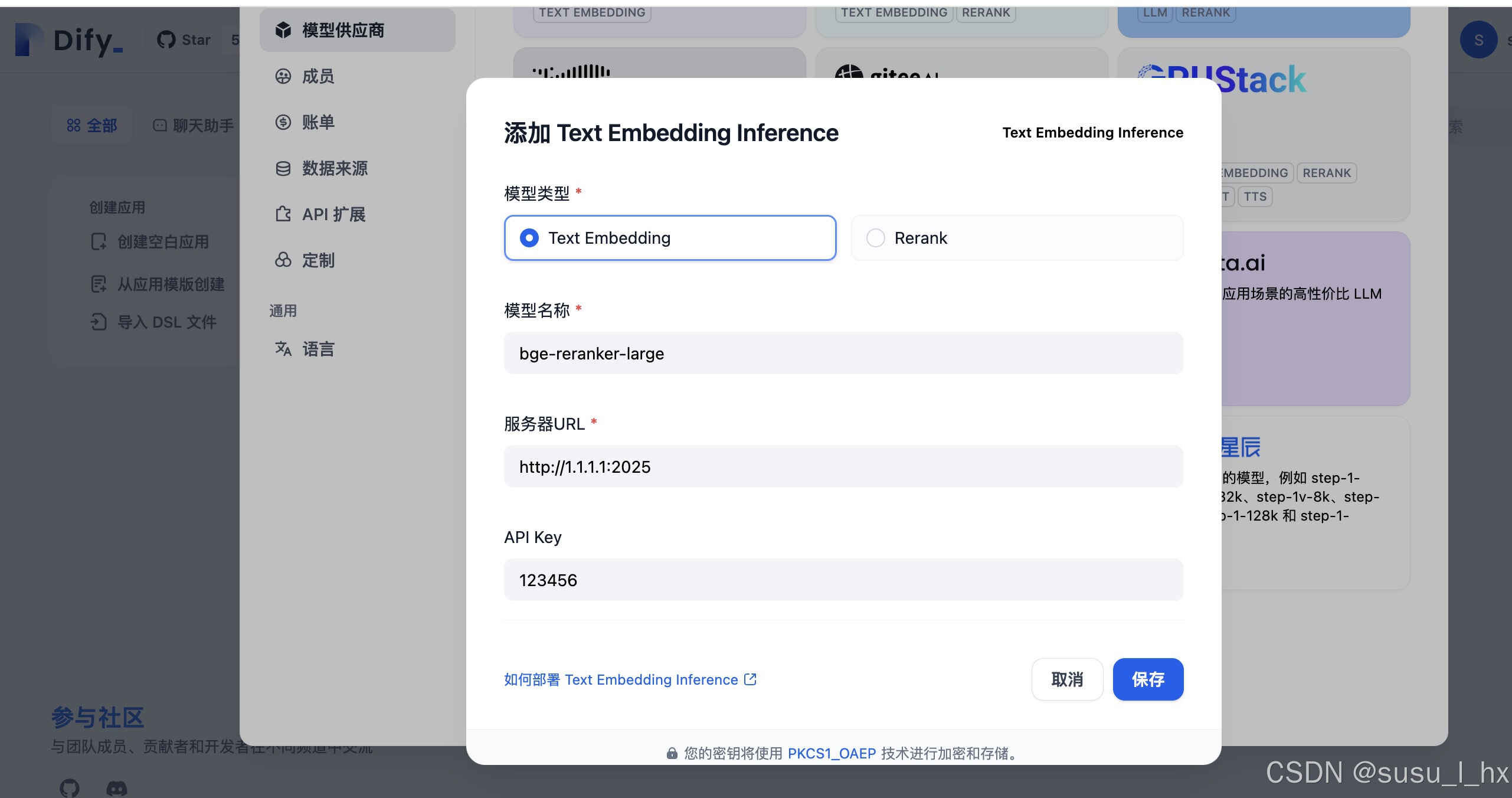Open the PKCS1_OAEP encryption link

tap(831, 753)
